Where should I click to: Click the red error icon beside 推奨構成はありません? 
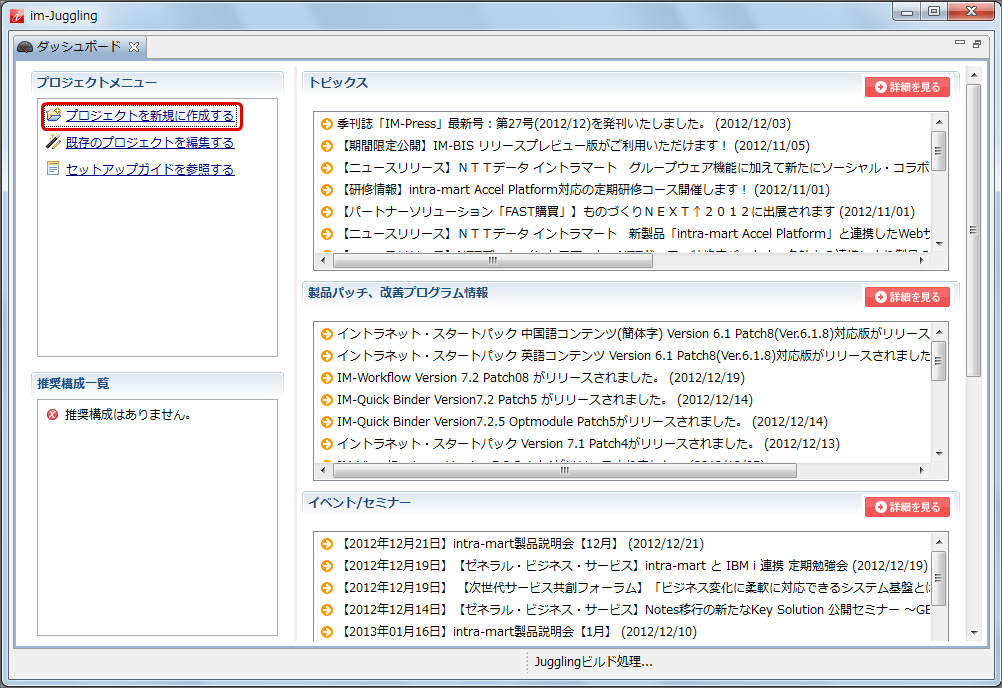[52, 415]
